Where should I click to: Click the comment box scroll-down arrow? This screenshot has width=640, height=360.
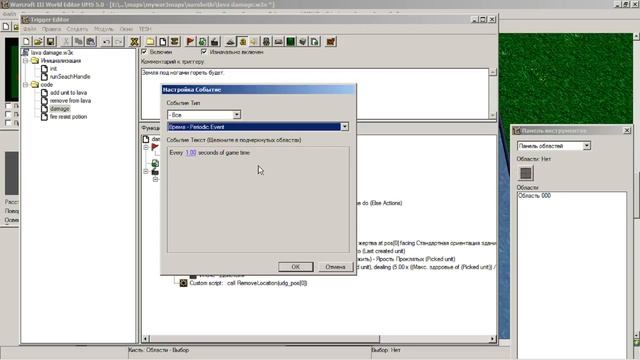(x=493, y=115)
